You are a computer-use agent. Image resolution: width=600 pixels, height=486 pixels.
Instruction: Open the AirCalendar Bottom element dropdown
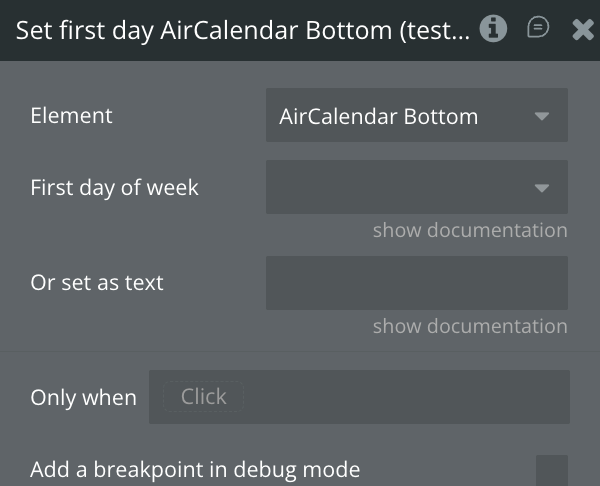400,116
